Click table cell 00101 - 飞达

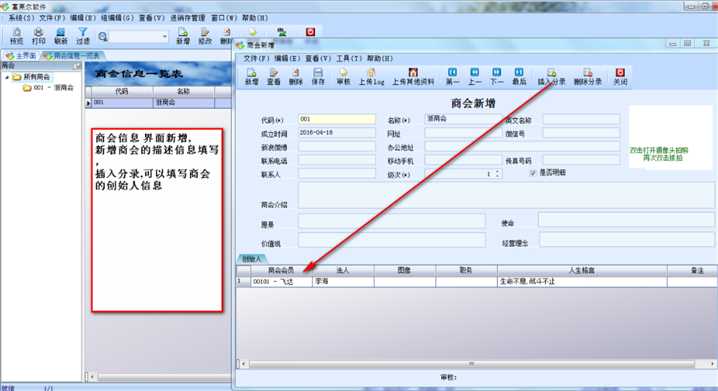click(281, 282)
